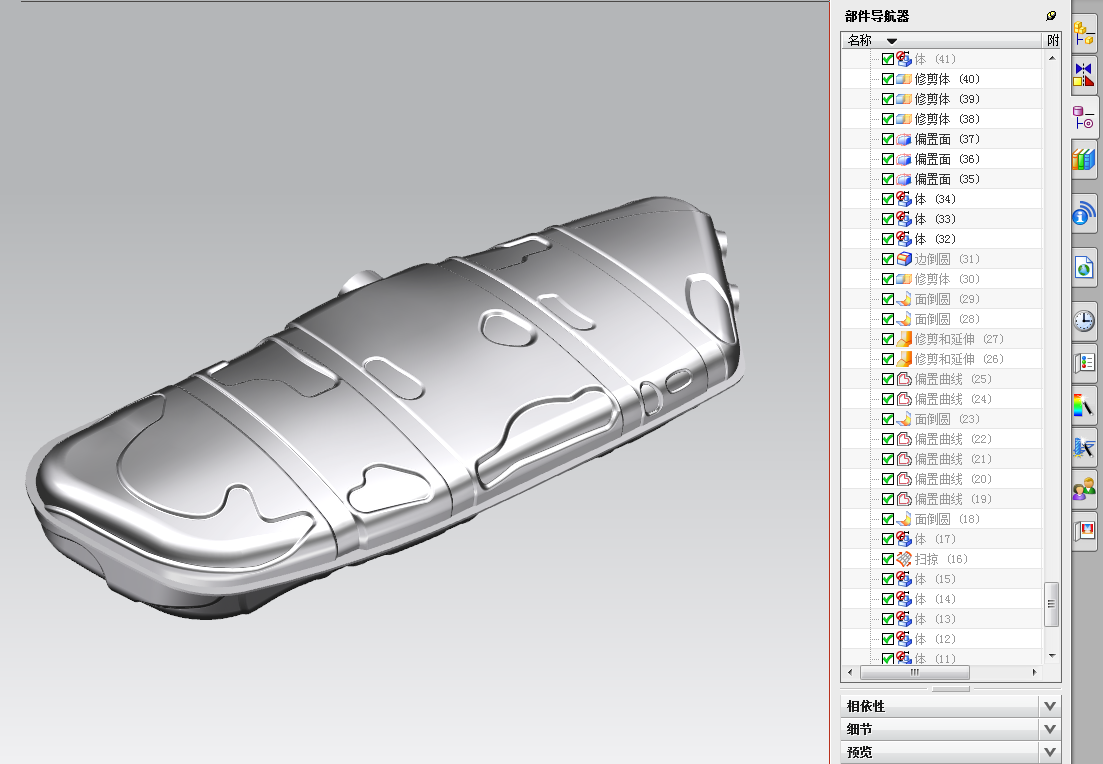Viewport: 1103px width, 764px height.
Task: Suppress feature 体 (33) checkbox
Action: point(888,219)
